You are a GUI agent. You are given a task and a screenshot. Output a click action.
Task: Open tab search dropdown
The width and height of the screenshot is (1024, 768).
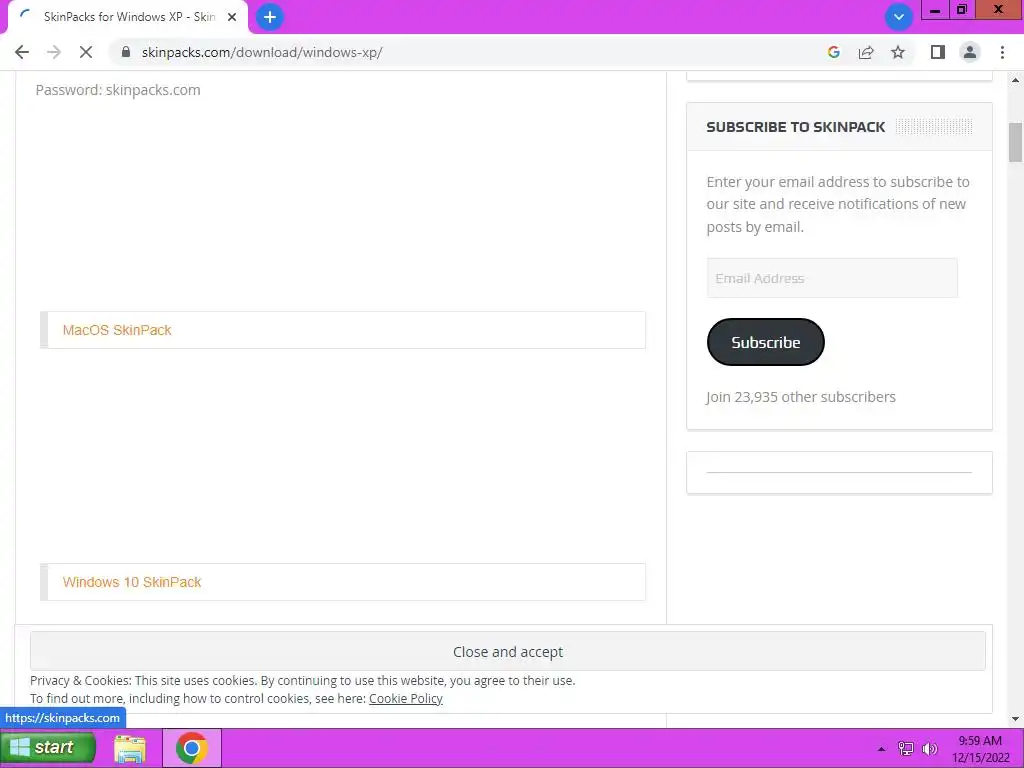[899, 17]
